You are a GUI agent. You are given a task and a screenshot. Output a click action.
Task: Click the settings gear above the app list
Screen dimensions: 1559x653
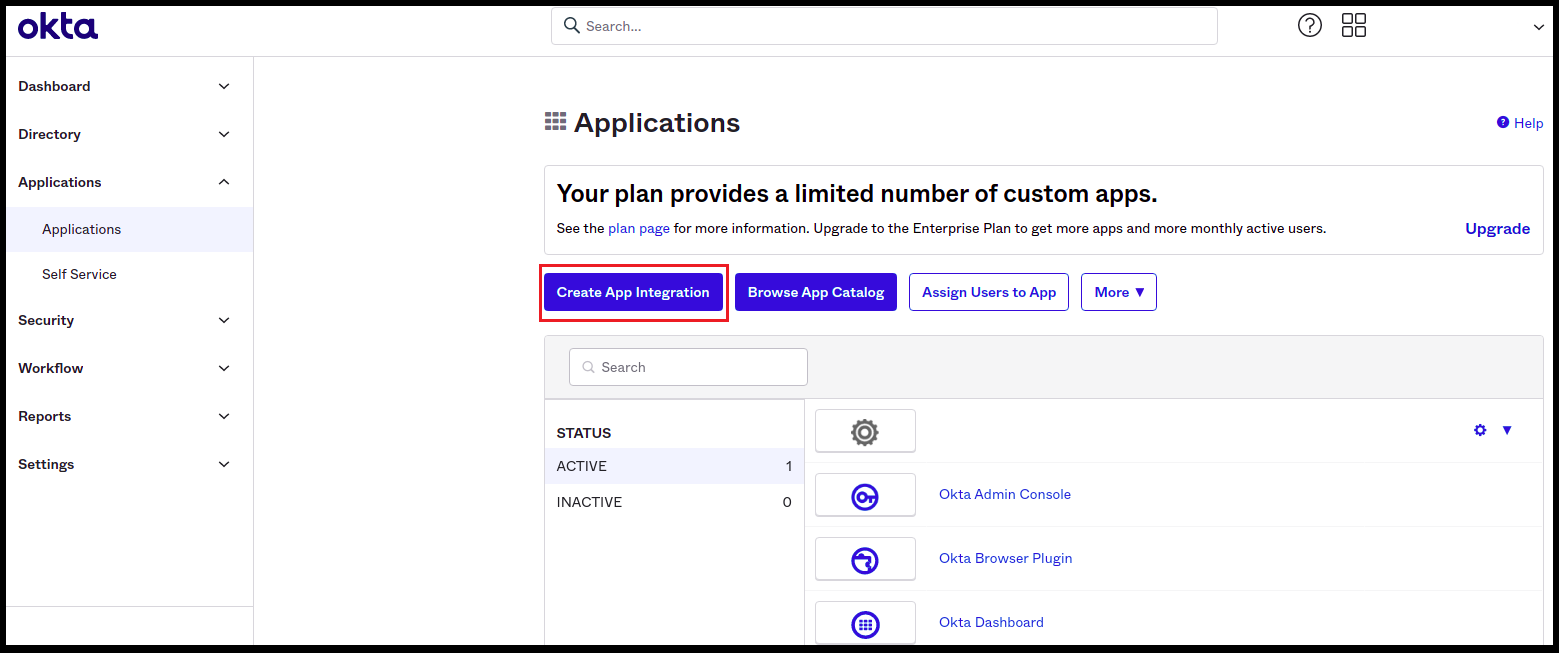click(1481, 430)
